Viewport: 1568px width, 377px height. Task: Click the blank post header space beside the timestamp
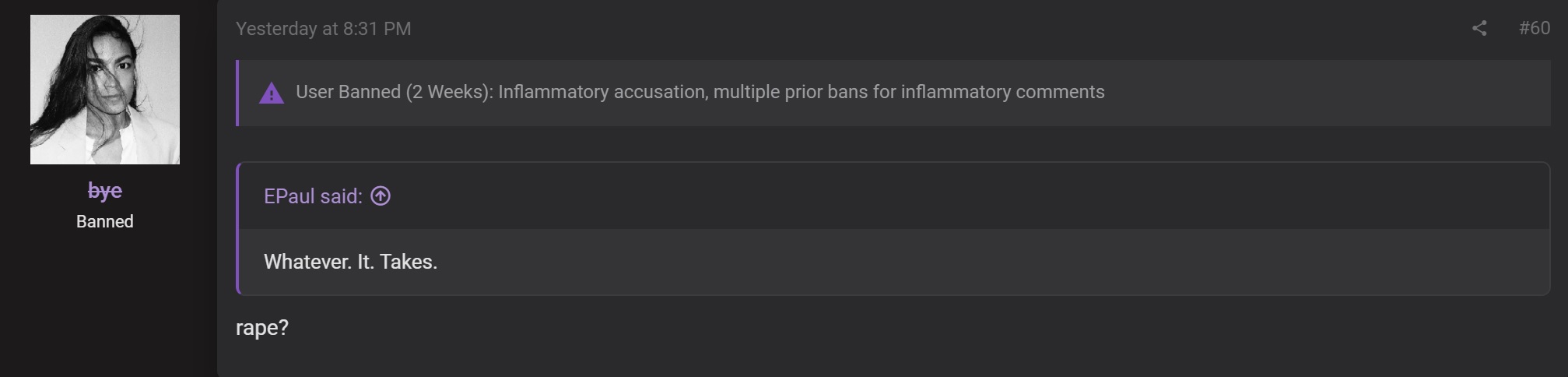[x=934, y=29]
